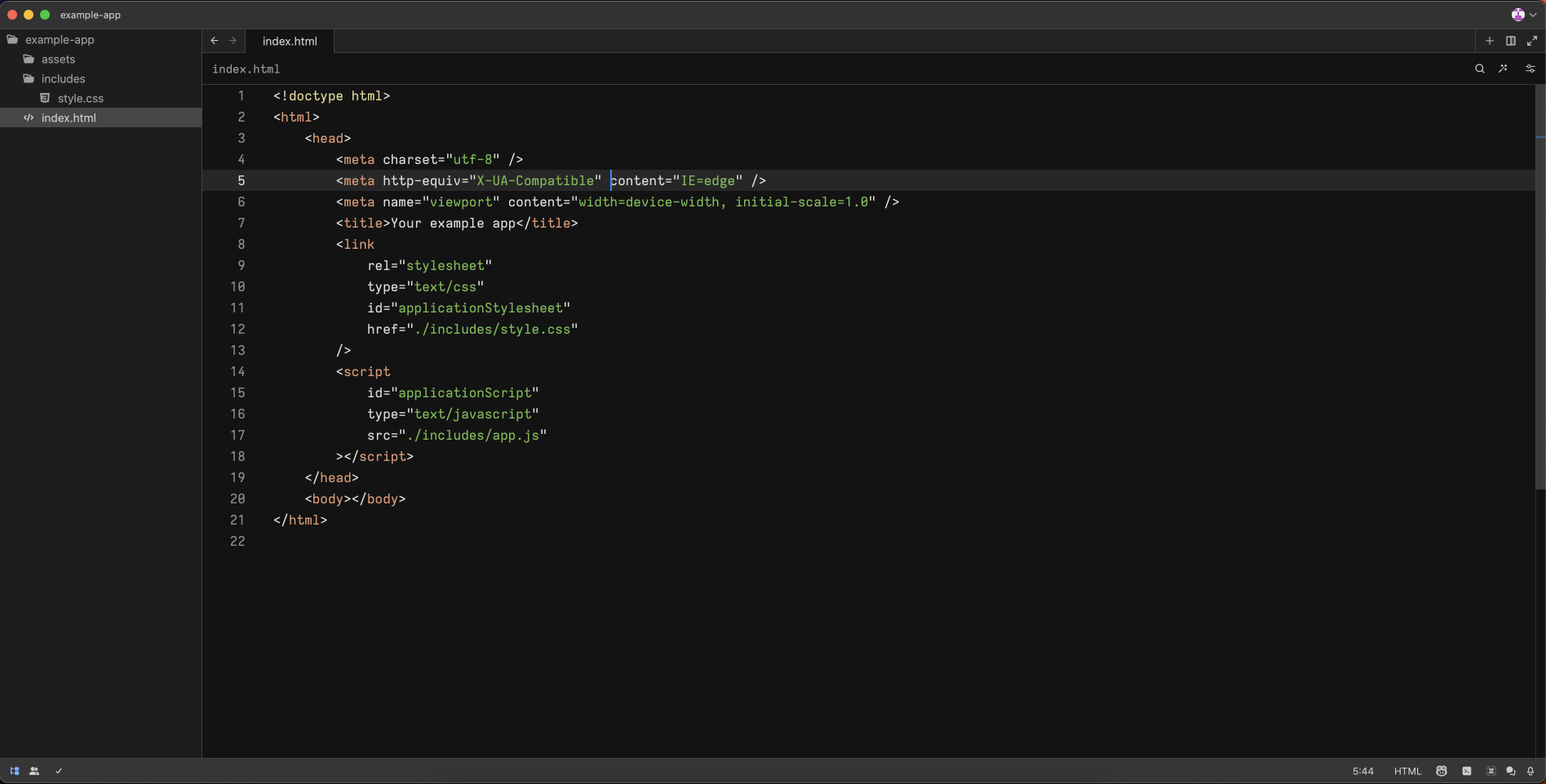Select the HTML language button
Image resolution: width=1546 pixels, height=784 pixels.
point(1407,771)
